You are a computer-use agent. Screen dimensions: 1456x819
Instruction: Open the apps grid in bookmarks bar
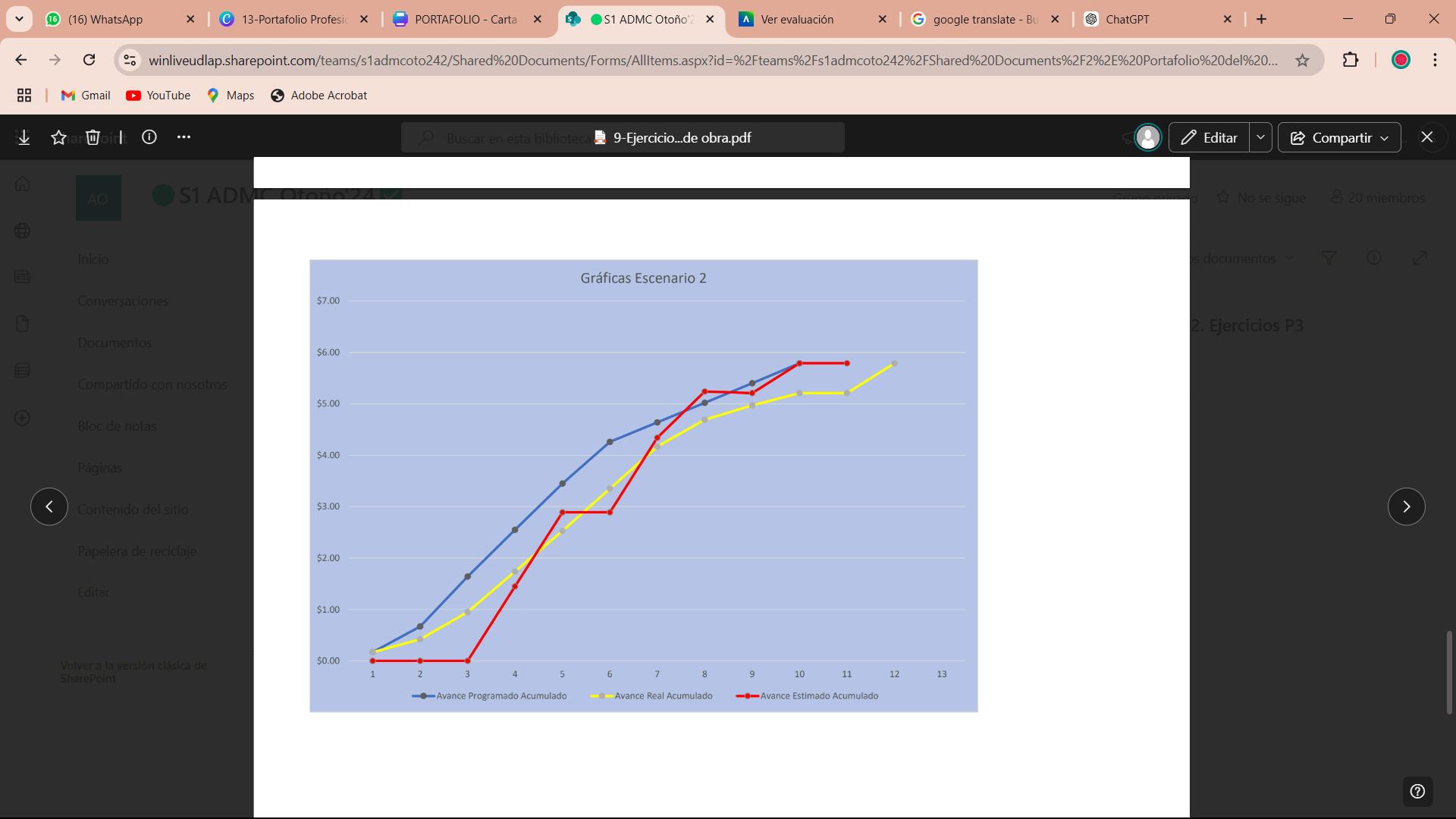[24, 95]
